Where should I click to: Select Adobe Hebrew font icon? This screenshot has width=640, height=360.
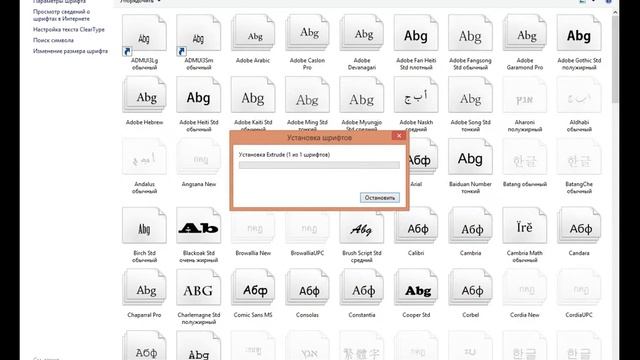click(x=144, y=95)
